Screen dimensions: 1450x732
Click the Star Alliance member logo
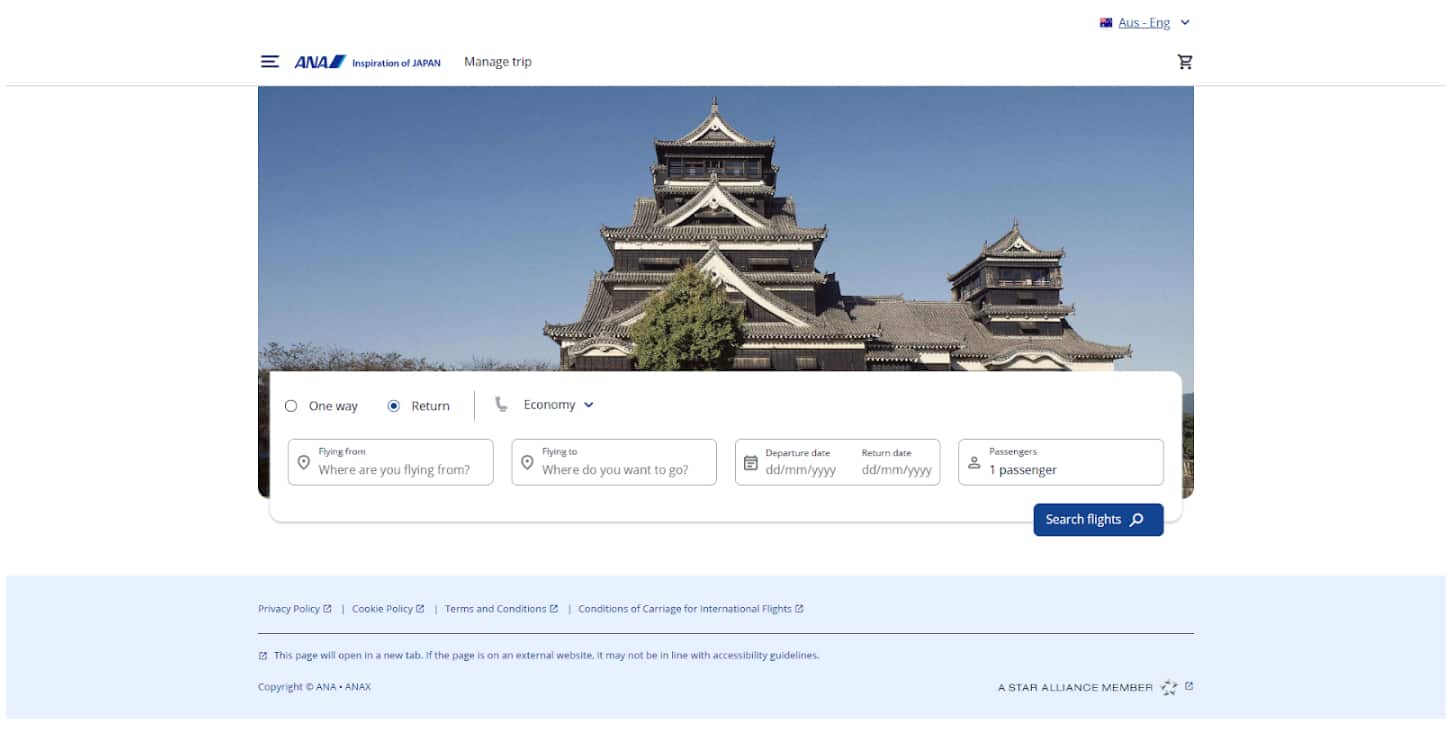[1168, 687]
